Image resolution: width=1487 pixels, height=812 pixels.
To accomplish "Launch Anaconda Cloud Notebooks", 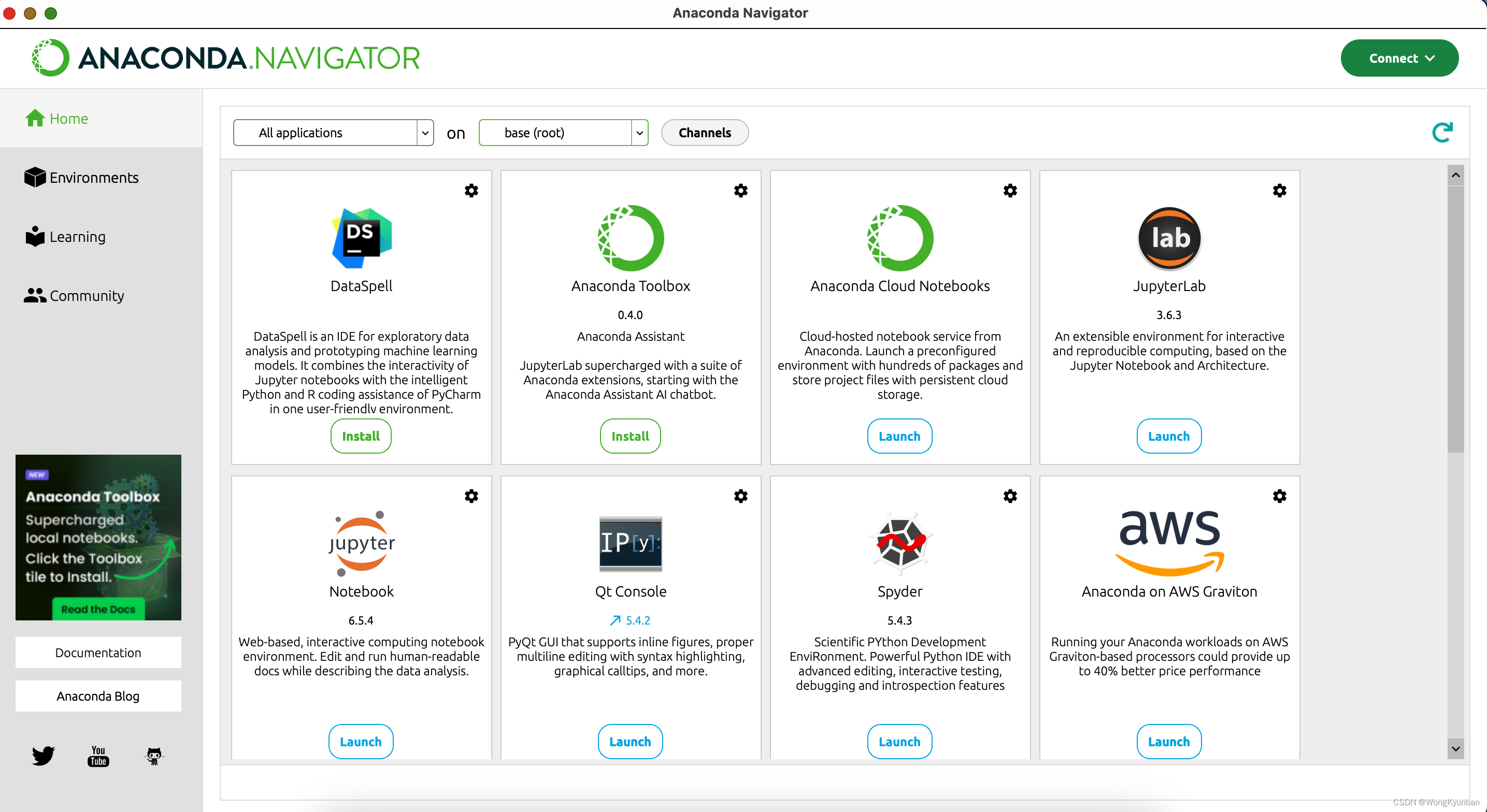I will 899,437.
